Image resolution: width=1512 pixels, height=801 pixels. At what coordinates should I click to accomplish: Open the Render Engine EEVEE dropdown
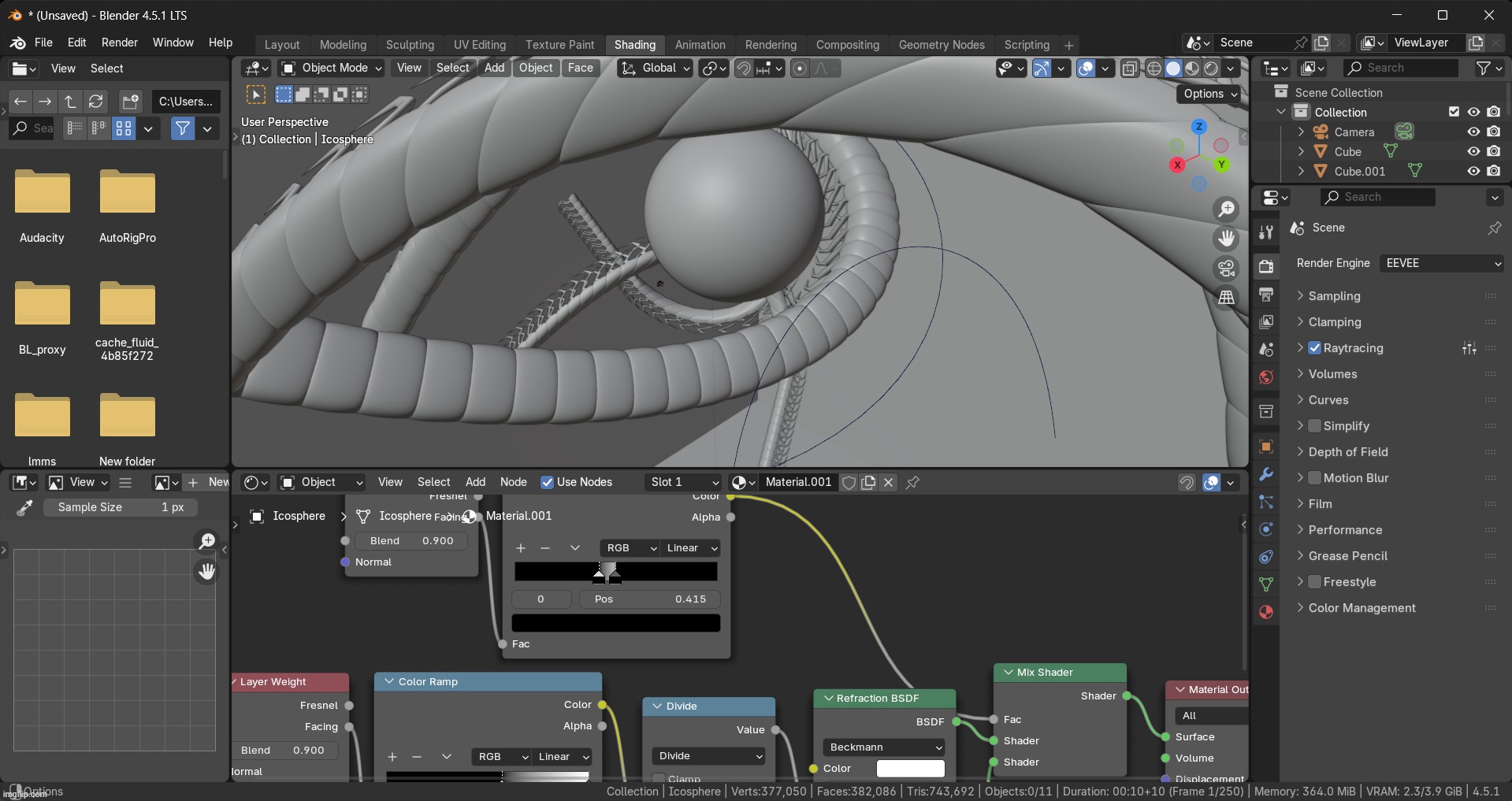coord(1442,263)
